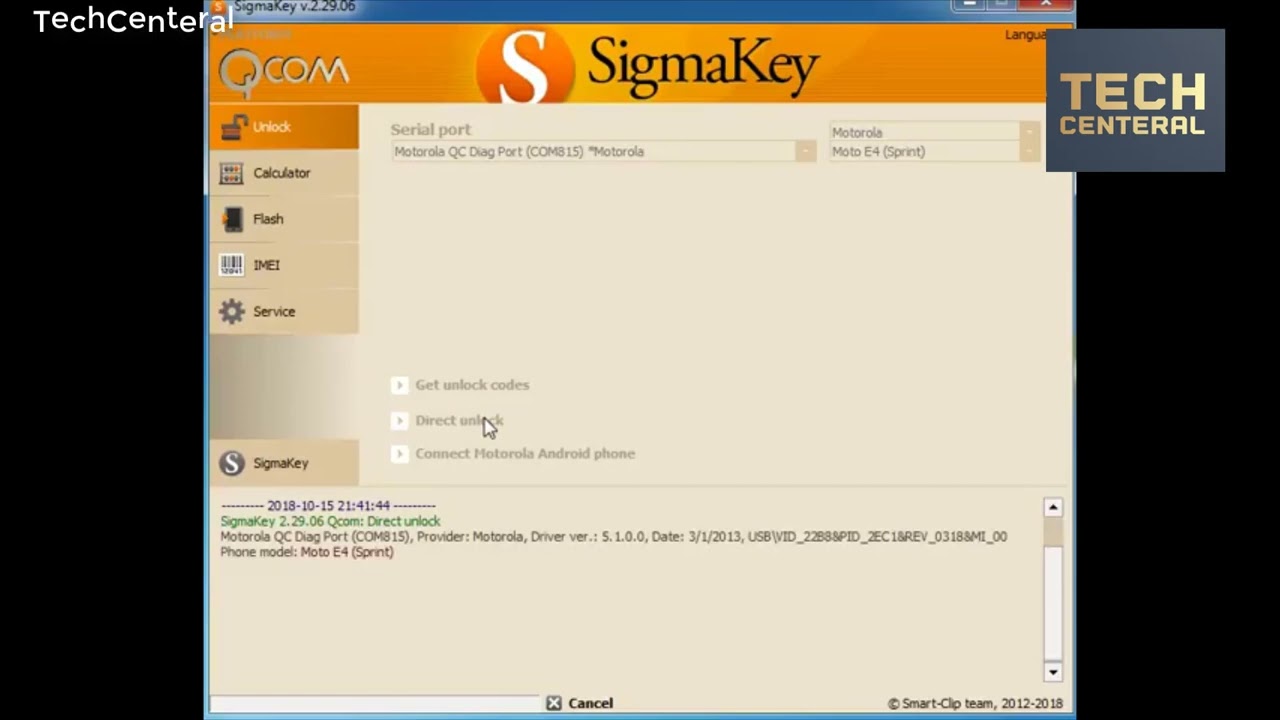The height and width of the screenshot is (720, 1280).
Task: Click the progress bar at bottom
Action: click(375, 704)
